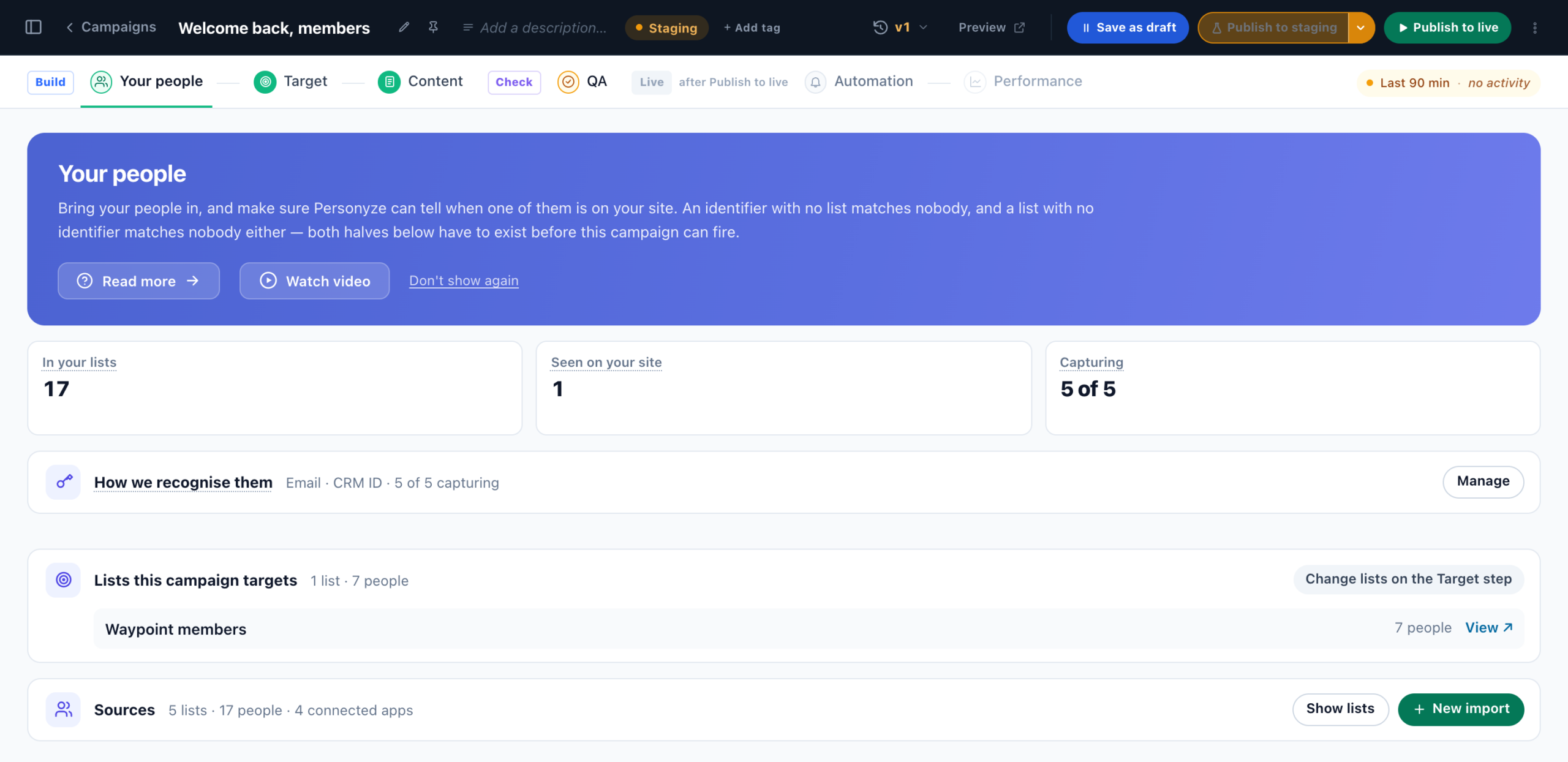Switch to the Content tab
Screen dimensions: 1568x762
pos(420,81)
